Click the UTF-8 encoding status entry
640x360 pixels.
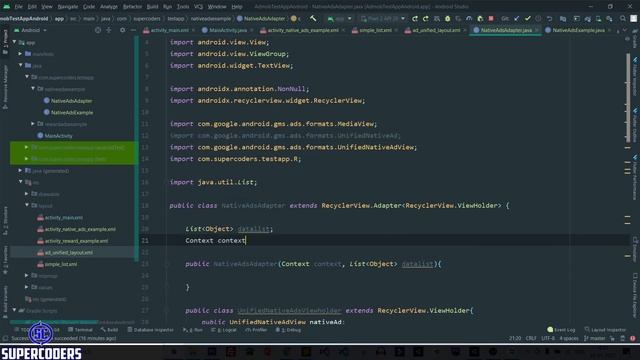tap(548, 338)
